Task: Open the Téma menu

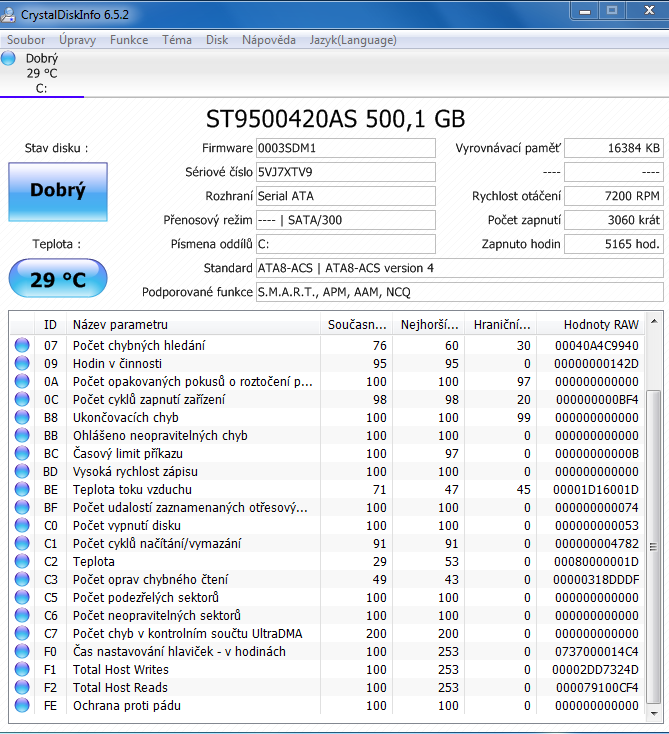Action: (x=177, y=40)
